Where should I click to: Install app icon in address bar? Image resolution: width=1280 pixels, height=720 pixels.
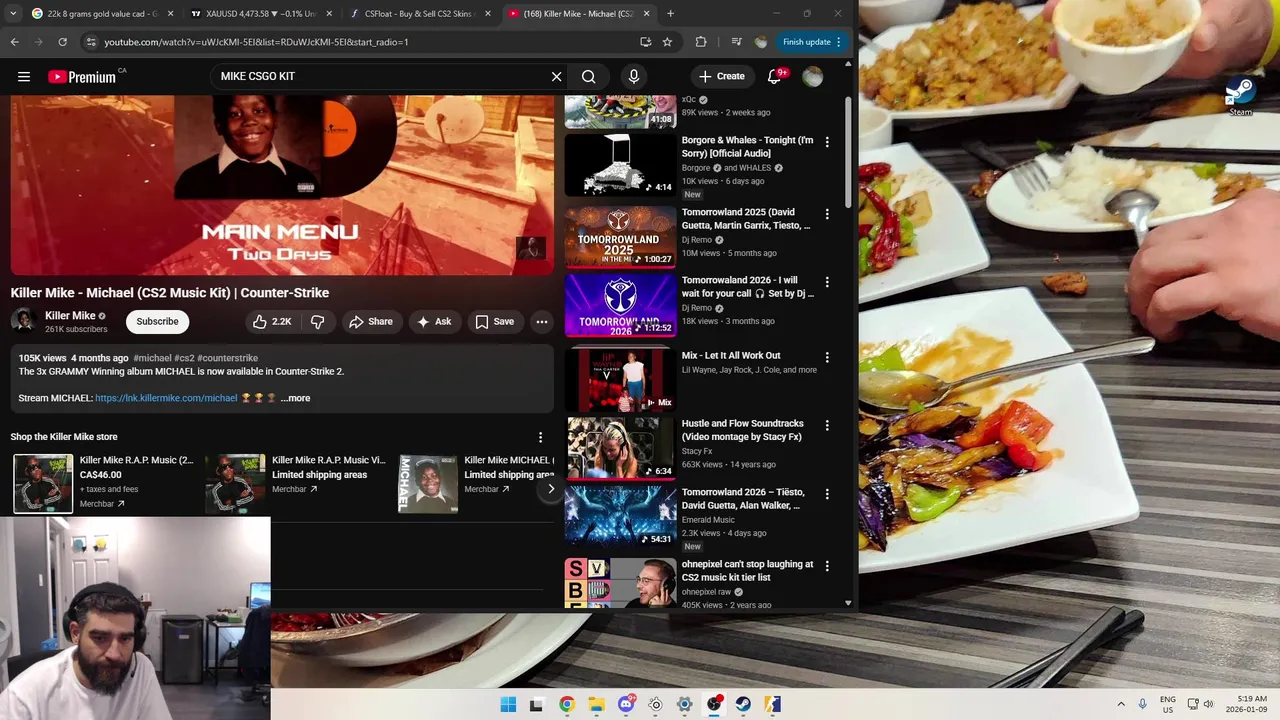click(645, 42)
